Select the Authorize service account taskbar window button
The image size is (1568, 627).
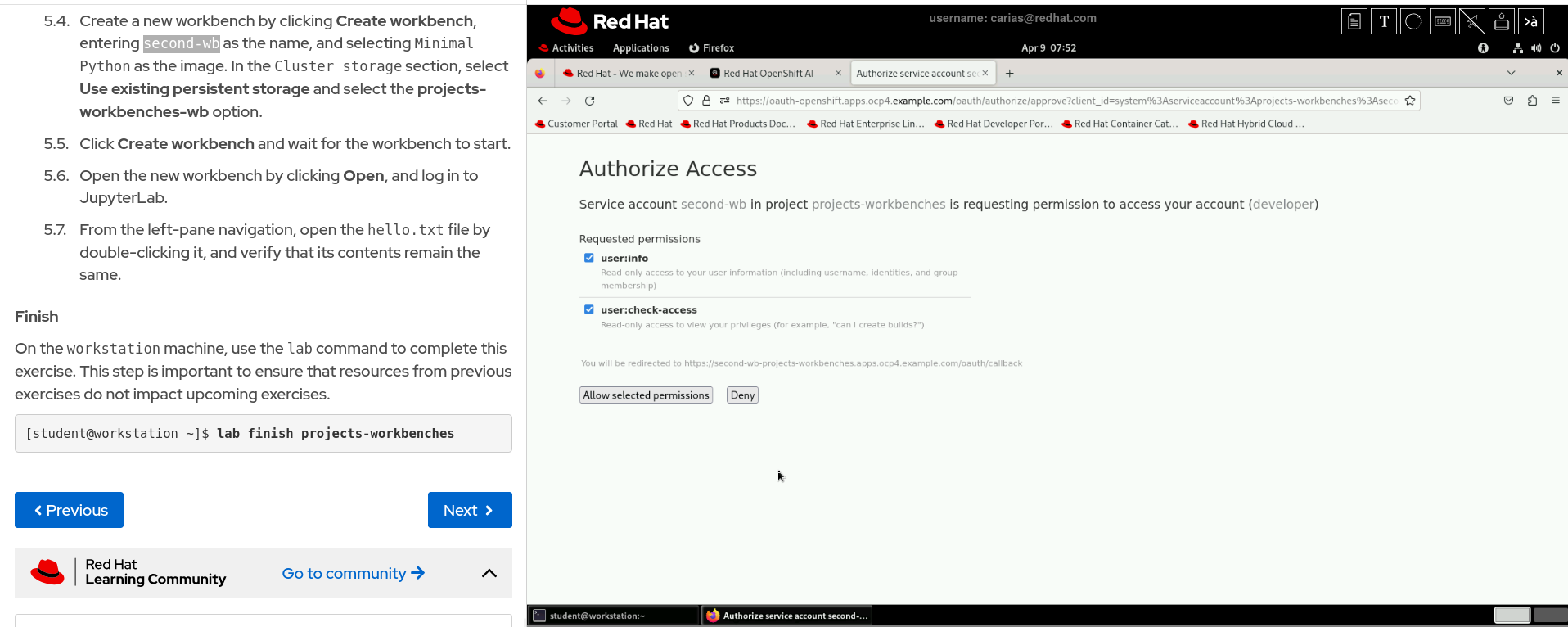coord(786,616)
